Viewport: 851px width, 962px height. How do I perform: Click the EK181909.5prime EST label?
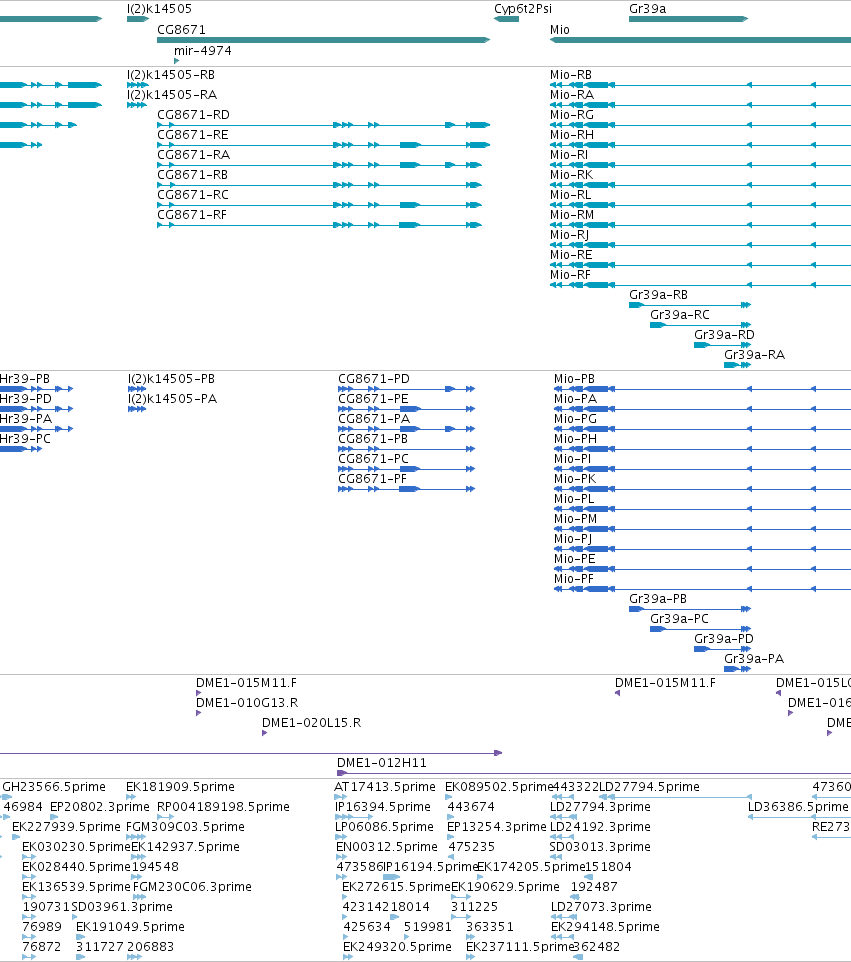(x=180, y=787)
